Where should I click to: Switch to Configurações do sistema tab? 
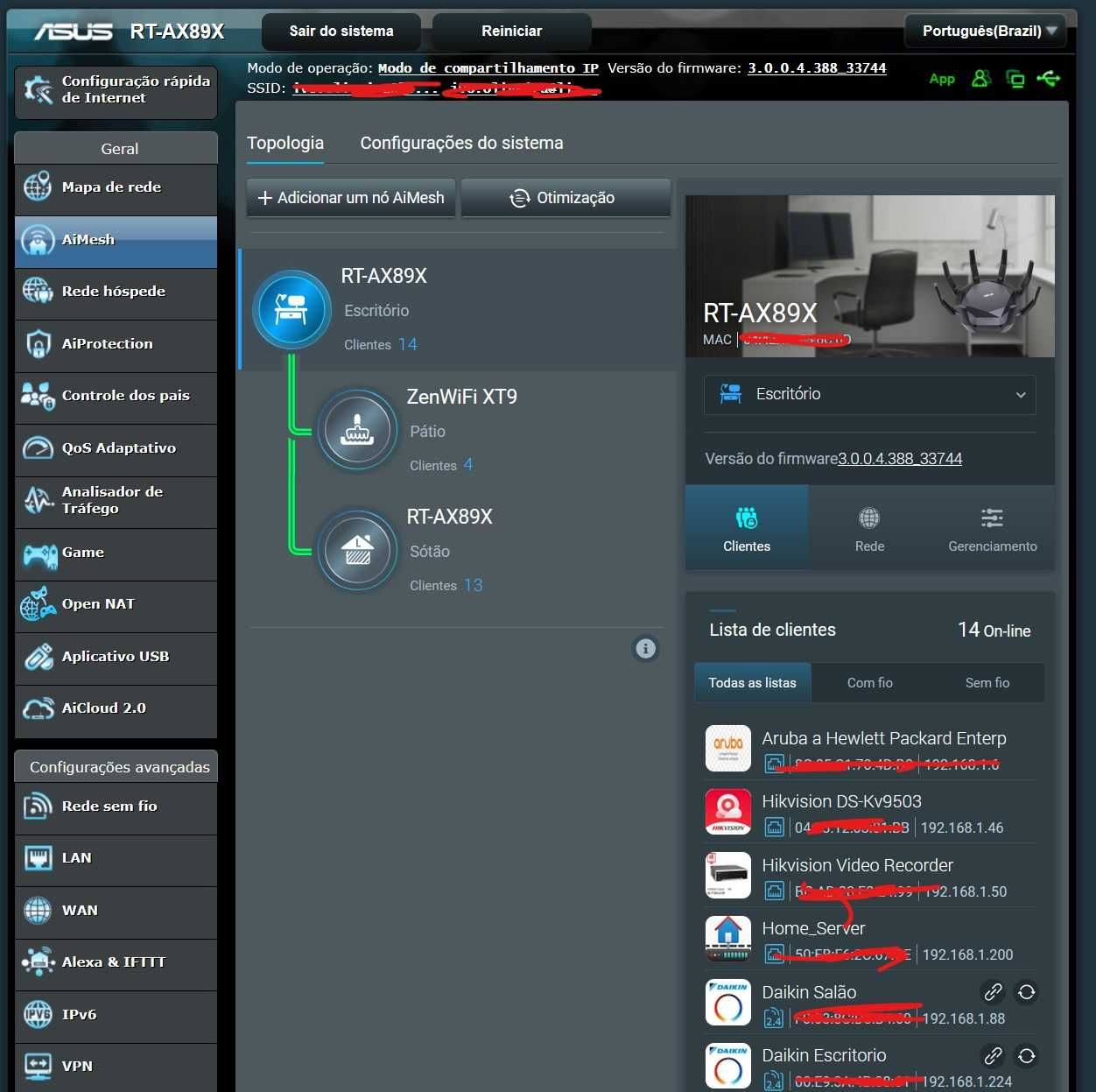click(x=461, y=143)
